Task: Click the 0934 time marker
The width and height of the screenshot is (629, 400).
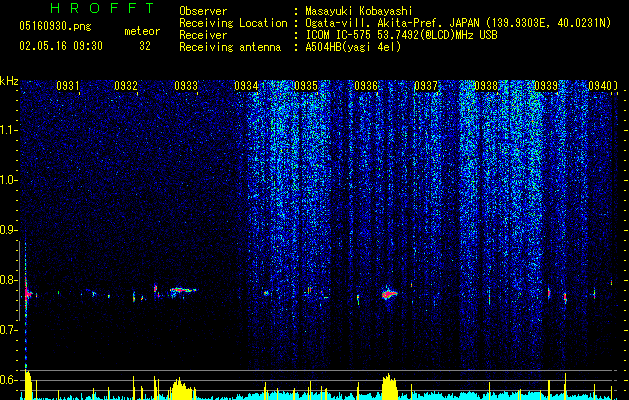Action: point(246,86)
